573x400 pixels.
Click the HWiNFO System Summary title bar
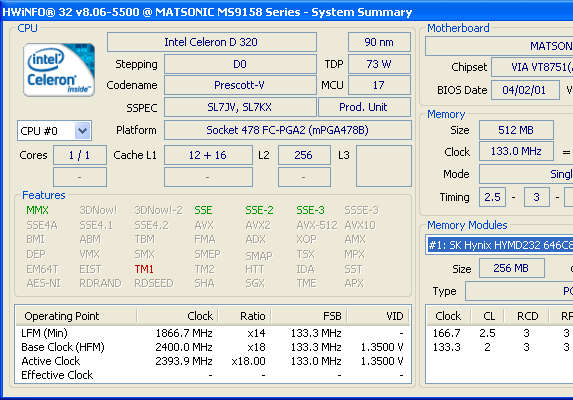[286, 12]
